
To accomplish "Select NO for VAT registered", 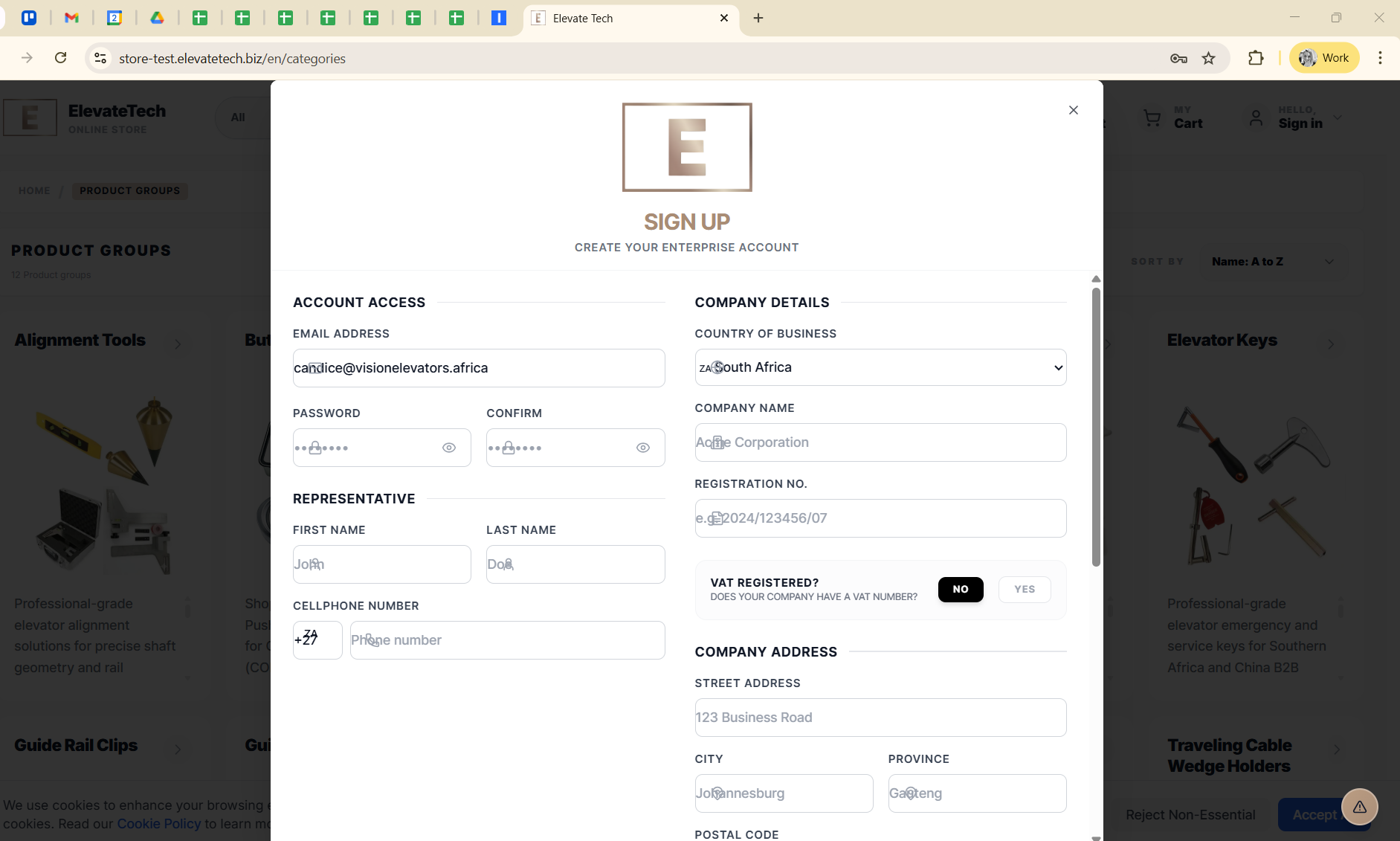I will pos(960,589).
